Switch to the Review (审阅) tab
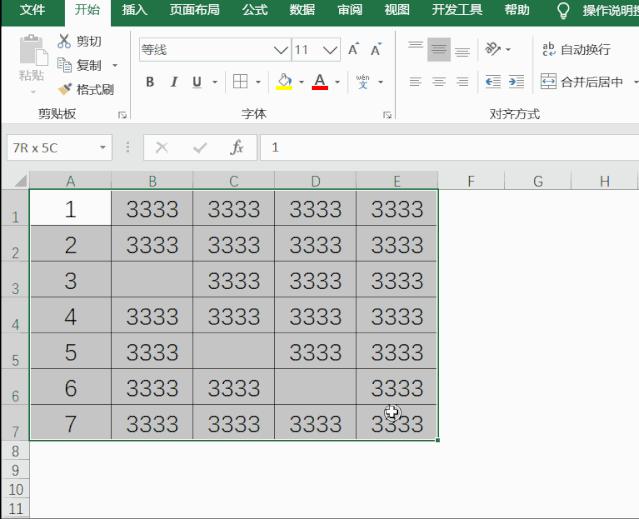639x519 pixels. 350,10
